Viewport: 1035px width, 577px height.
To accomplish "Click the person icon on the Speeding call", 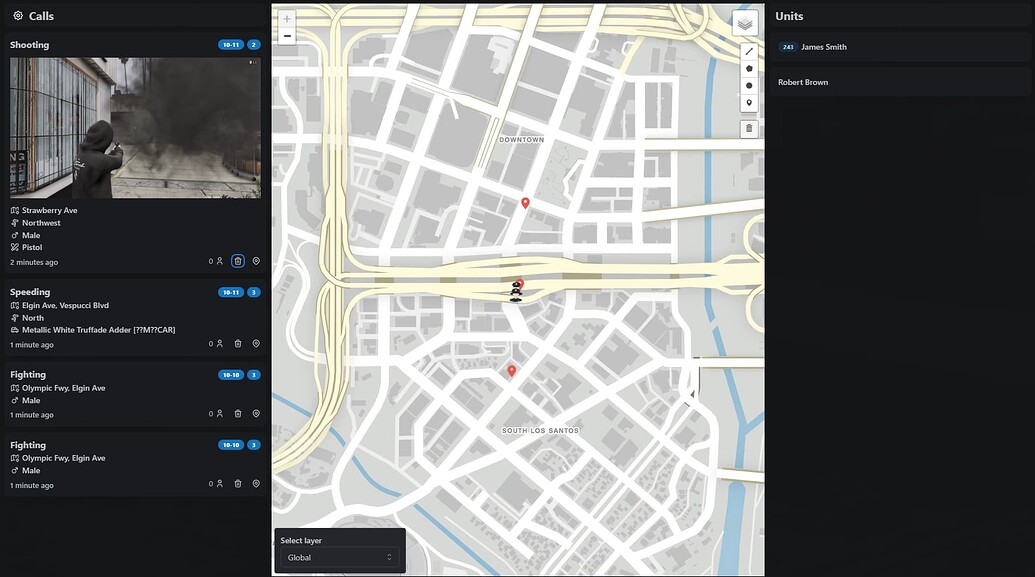I will click(x=219, y=342).
